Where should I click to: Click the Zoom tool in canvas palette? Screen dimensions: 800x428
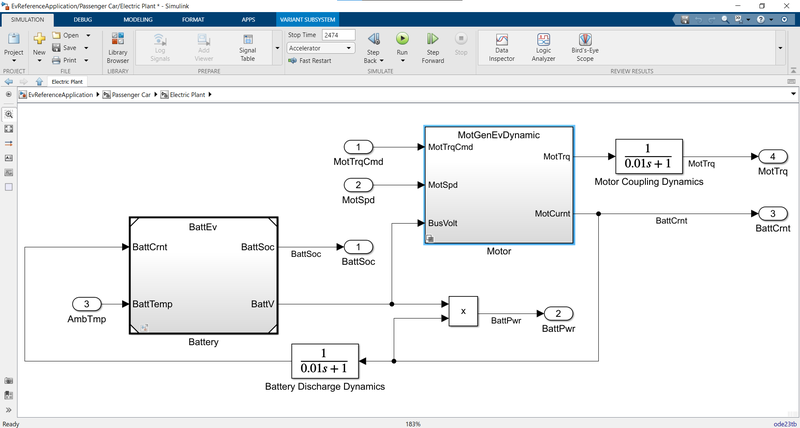[9, 115]
